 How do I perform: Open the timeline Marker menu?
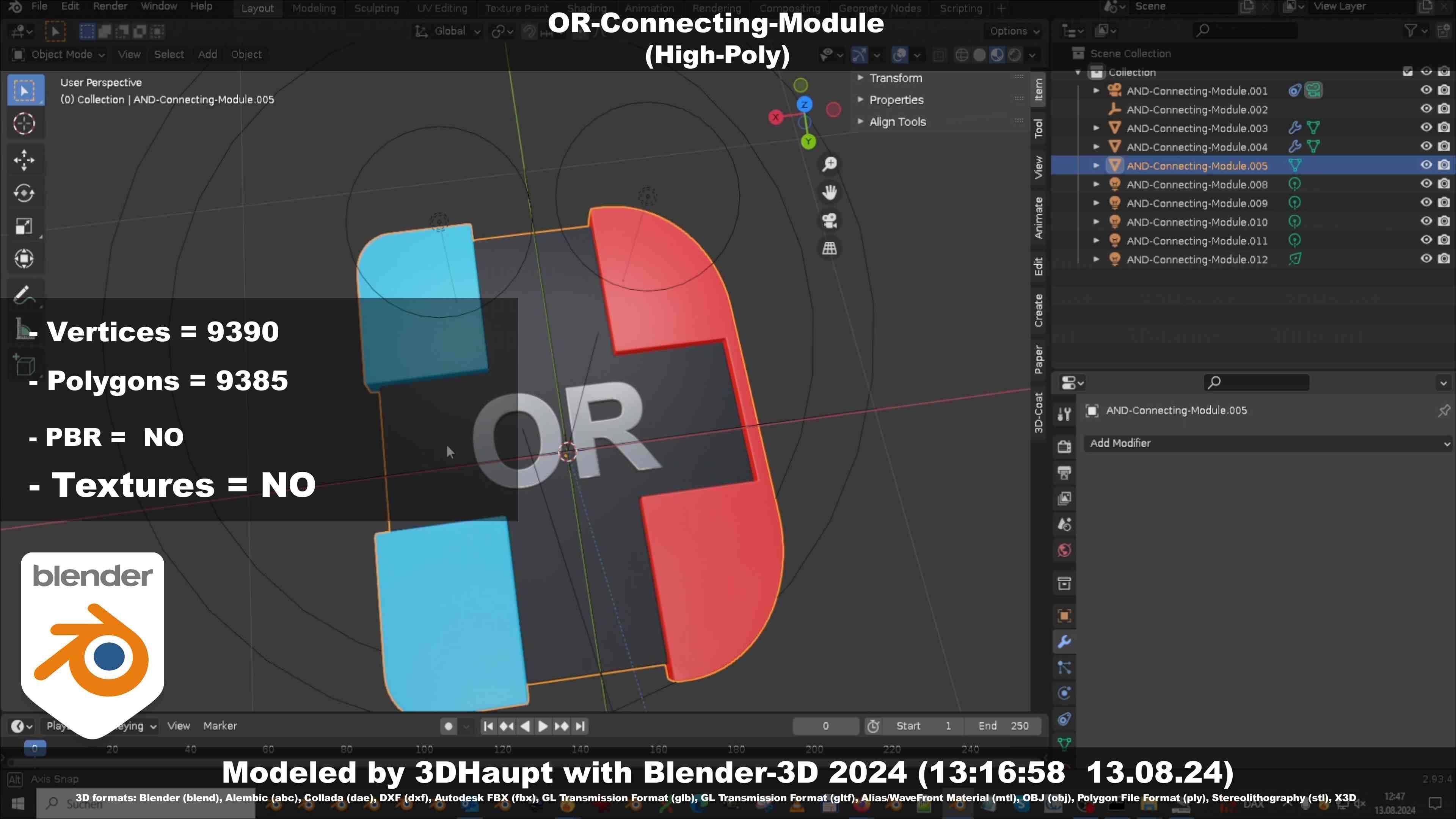click(x=220, y=726)
